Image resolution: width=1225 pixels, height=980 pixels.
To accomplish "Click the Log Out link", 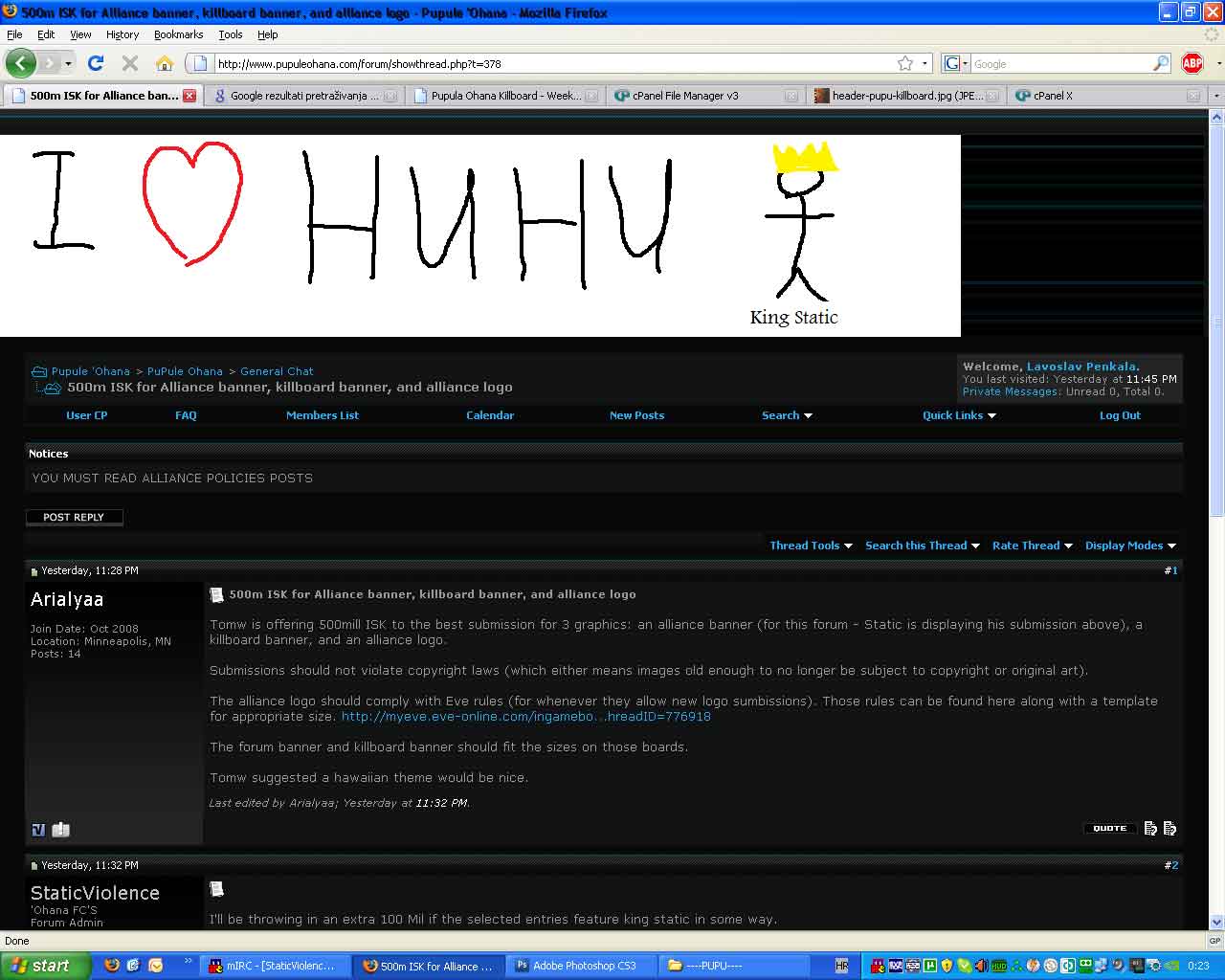I will point(1120,415).
